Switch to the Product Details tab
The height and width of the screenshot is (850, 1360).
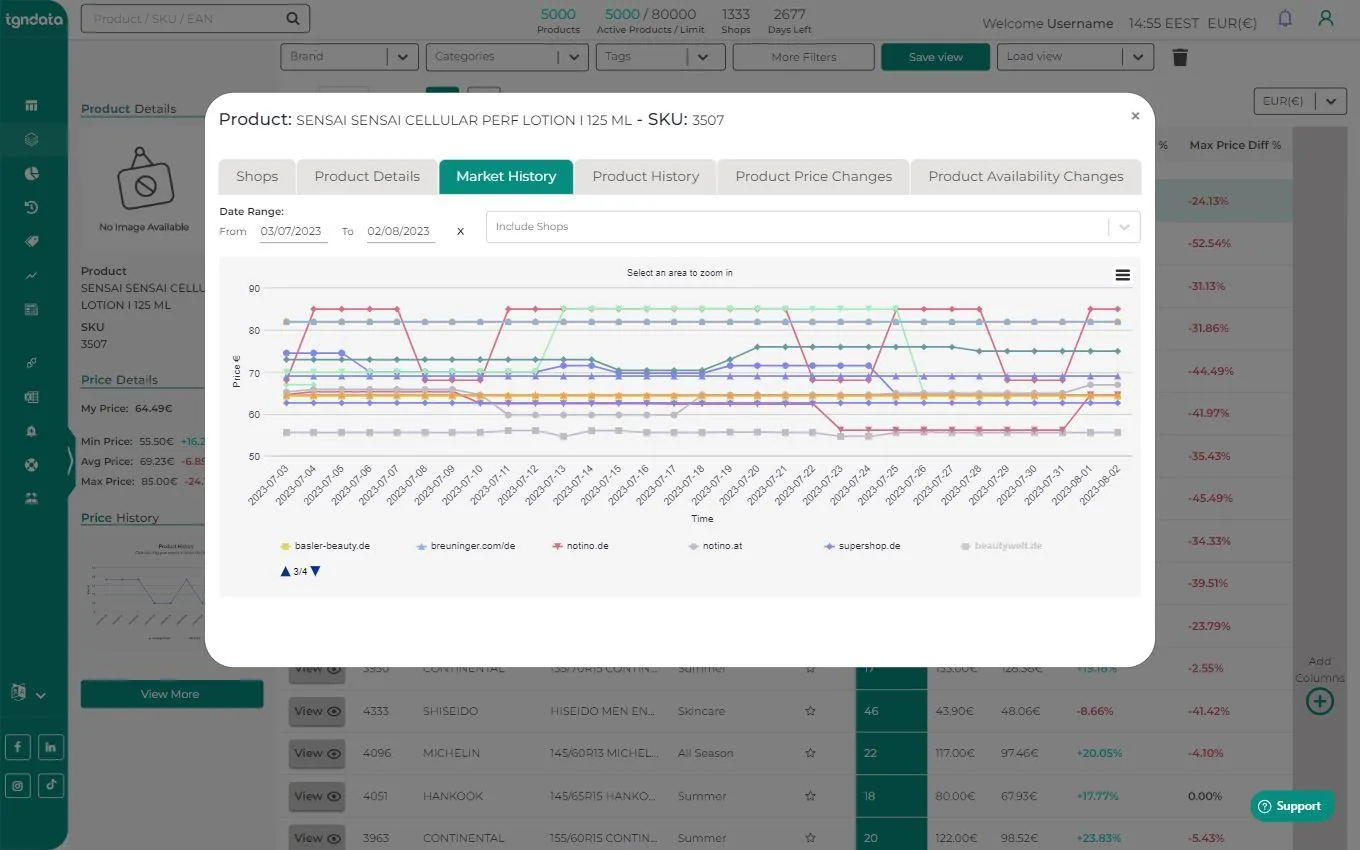pos(367,176)
